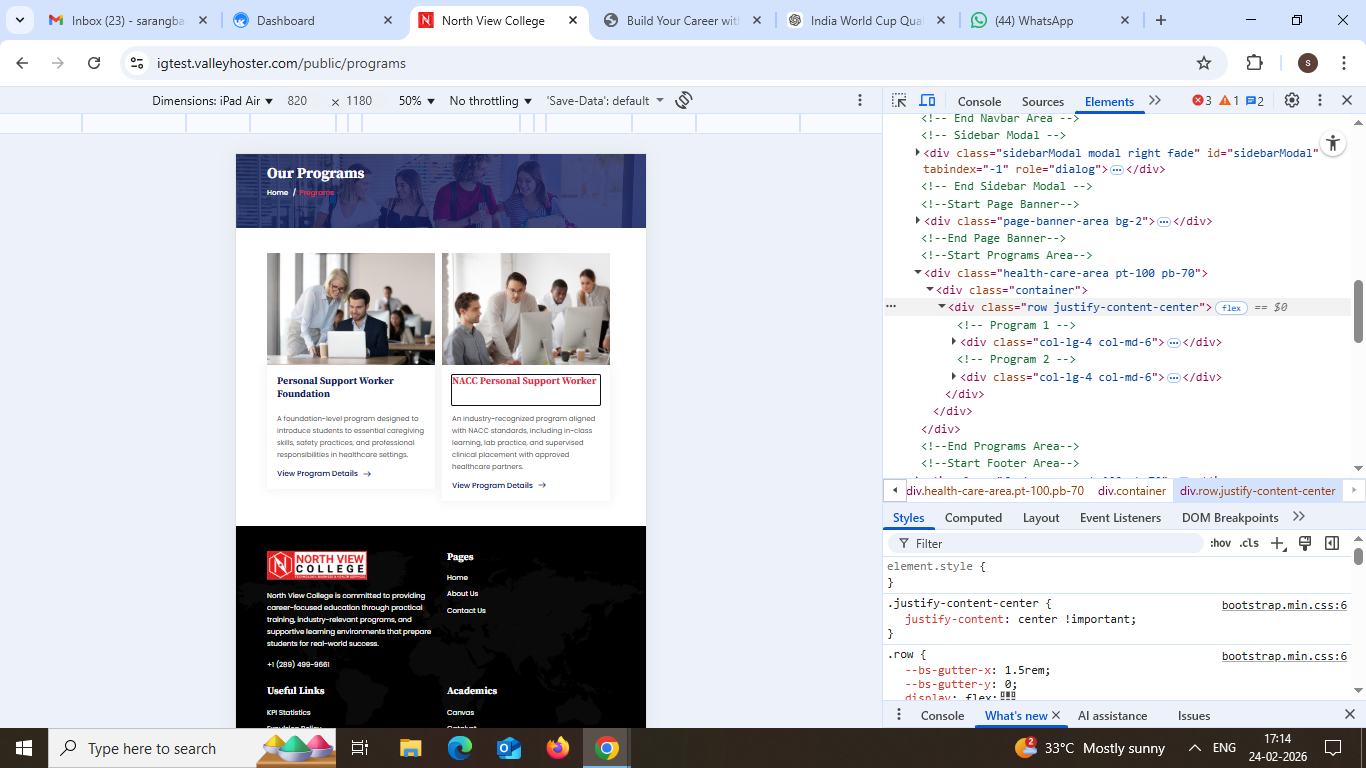Open the Event Listeners tab
1366x768 pixels.
(x=1120, y=517)
